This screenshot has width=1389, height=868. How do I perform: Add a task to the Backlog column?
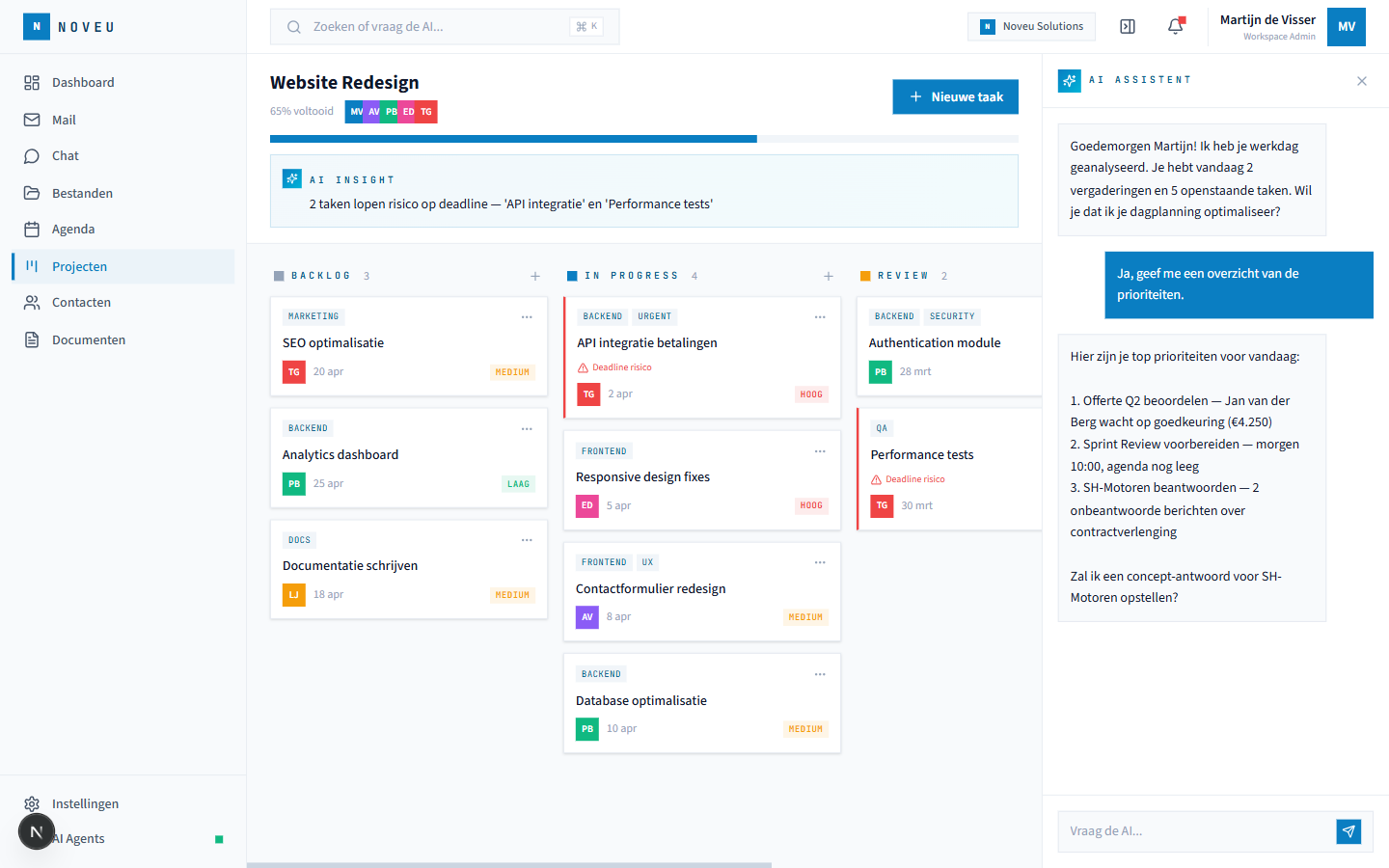pos(535,276)
